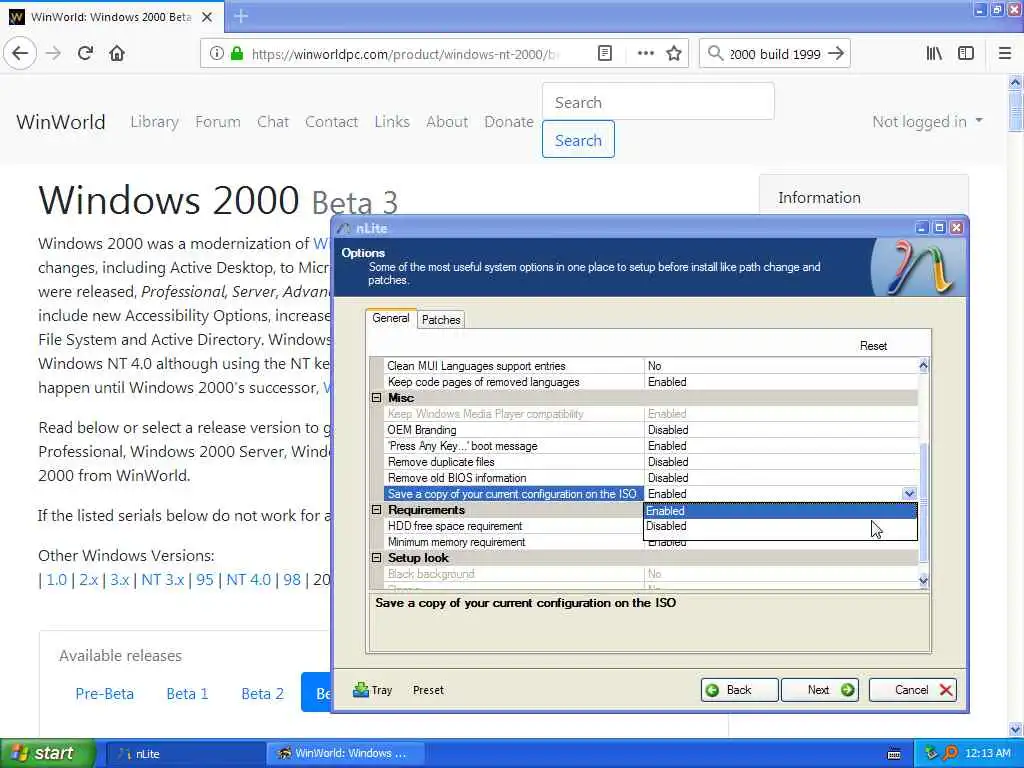Open the Firefox library icon
The height and width of the screenshot is (768, 1024).
[934, 54]
